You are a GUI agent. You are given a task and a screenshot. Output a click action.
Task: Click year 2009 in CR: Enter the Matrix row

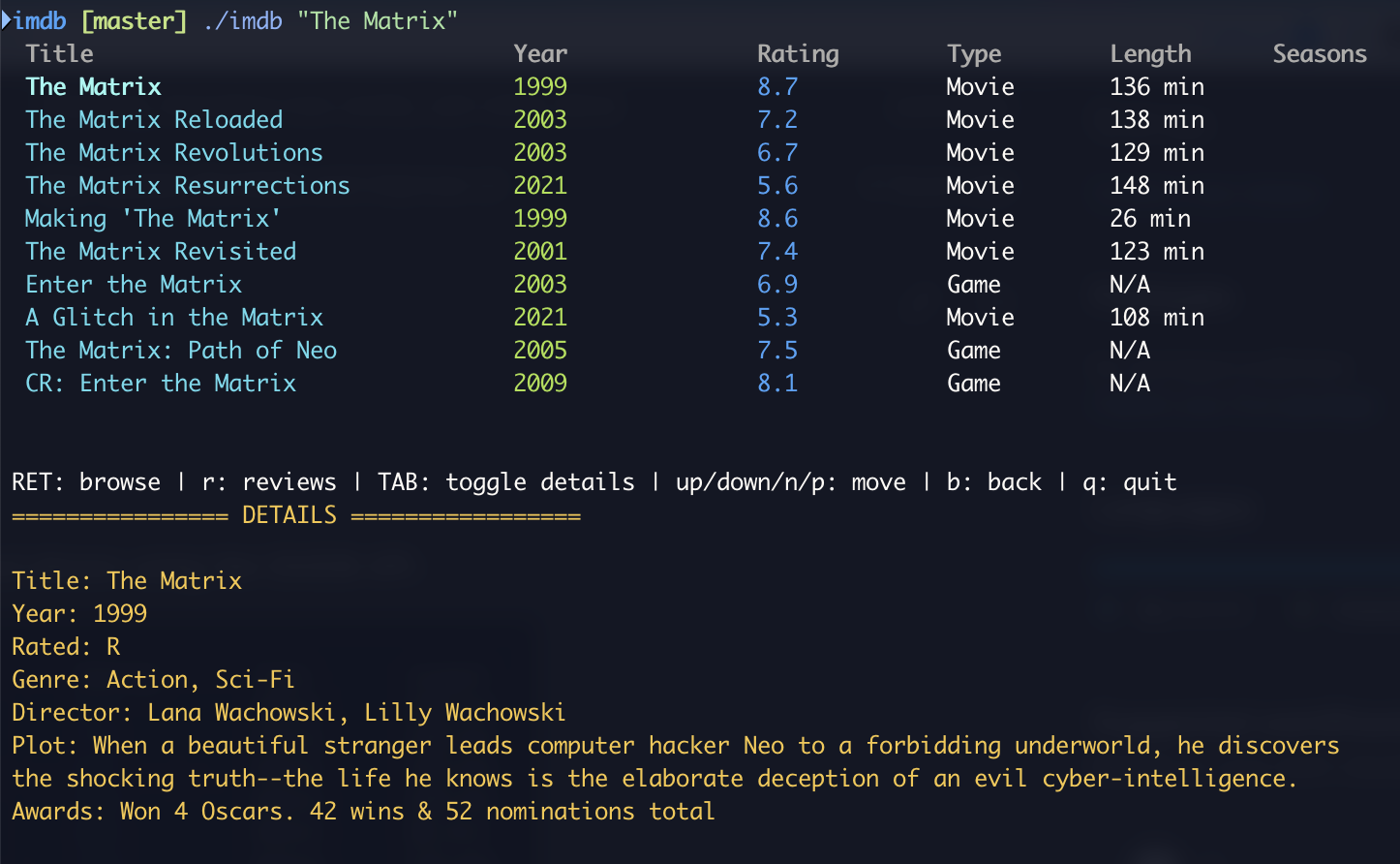(x=540, y=383)
